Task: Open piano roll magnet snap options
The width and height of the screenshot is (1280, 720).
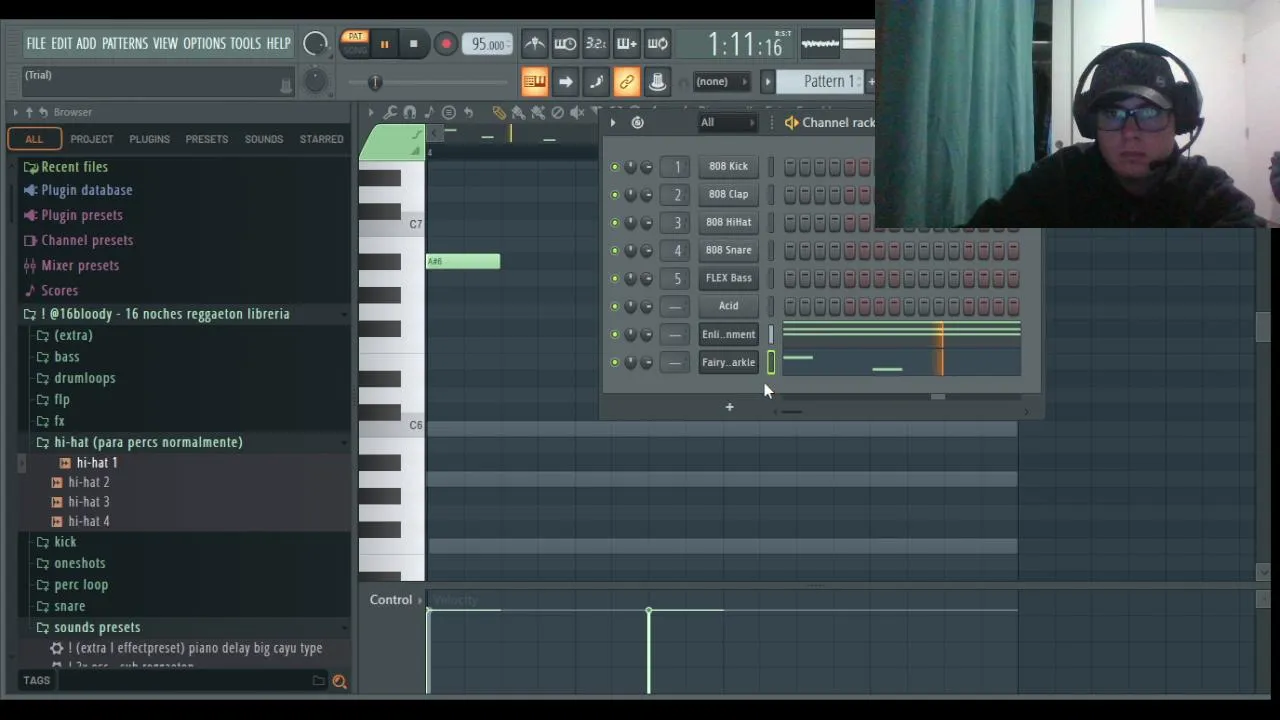Action: [x=409, y=113]
